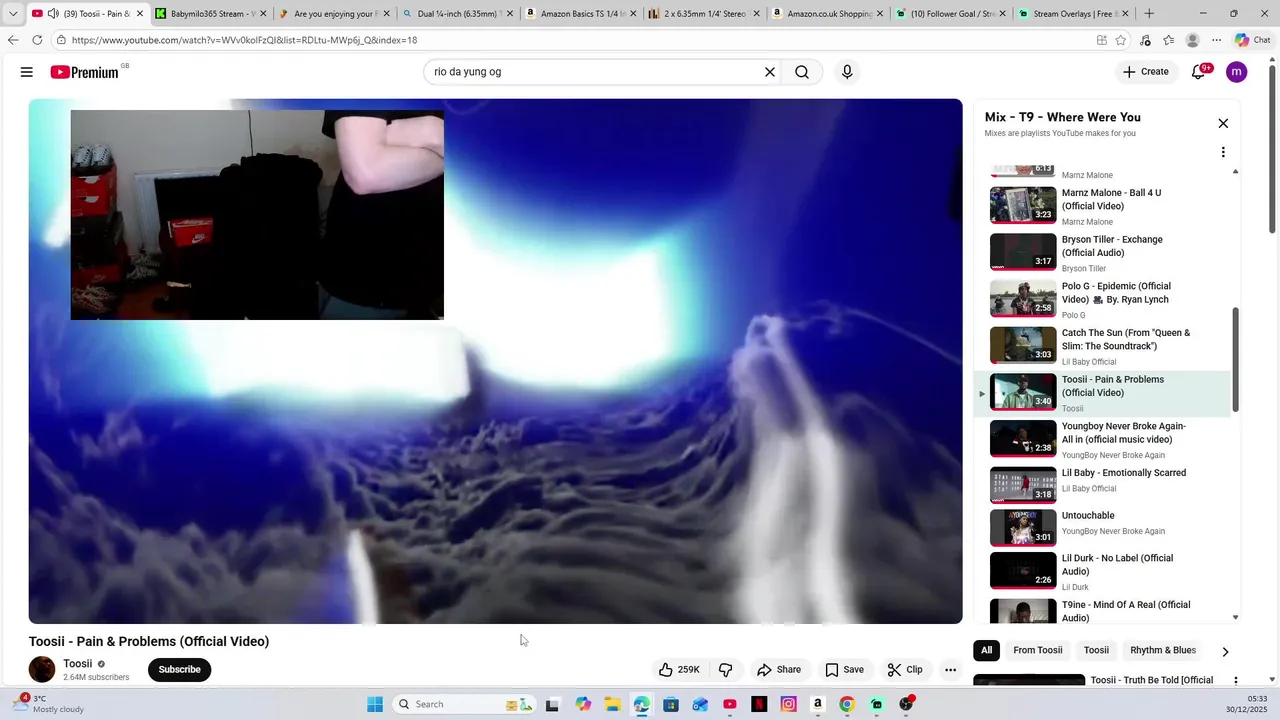
Task: Open Toosii channel avatar
Action: coord(42,670)
